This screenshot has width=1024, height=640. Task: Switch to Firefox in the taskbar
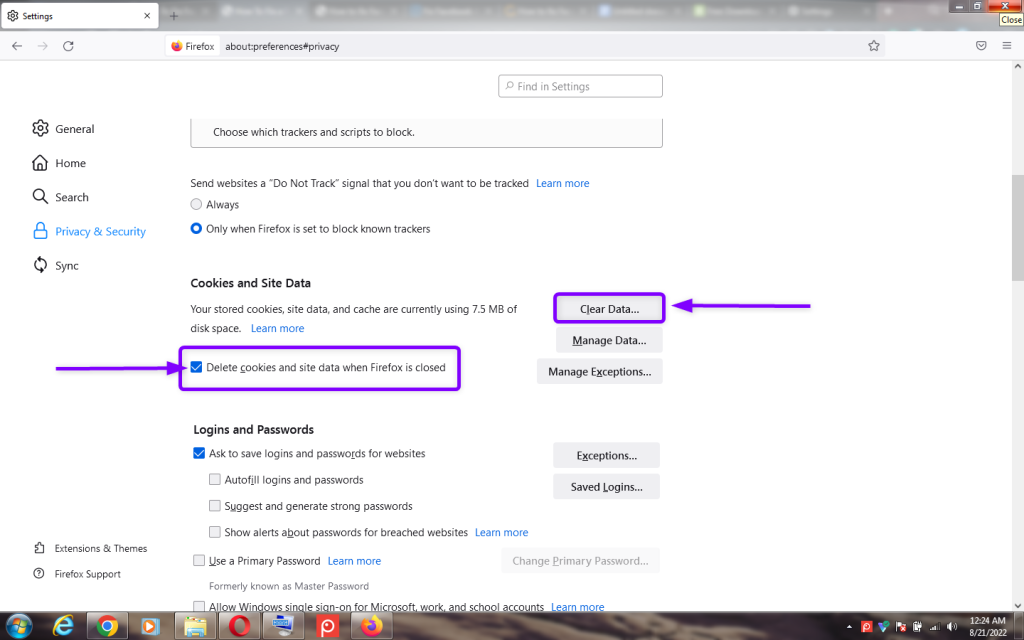pyautogui.click(x=372, y=626)
